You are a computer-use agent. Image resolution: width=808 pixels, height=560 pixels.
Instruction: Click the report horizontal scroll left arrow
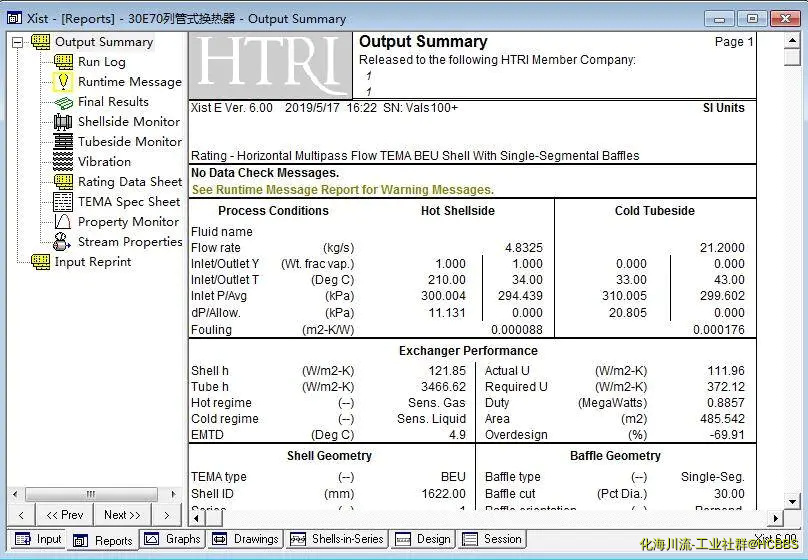point(197,518)
